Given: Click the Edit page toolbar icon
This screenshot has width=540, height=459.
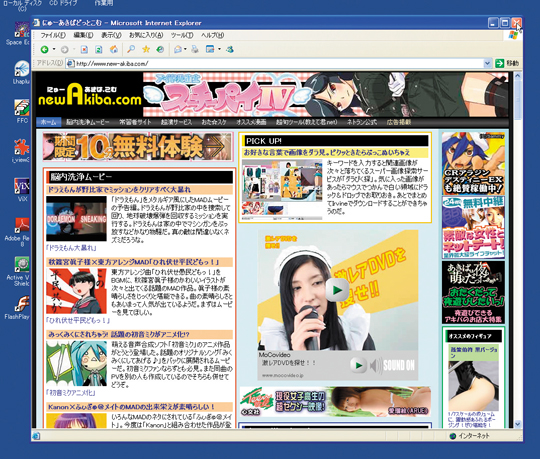Looking at the screenshot, I should pyautogui.click(x=210, y=49).
